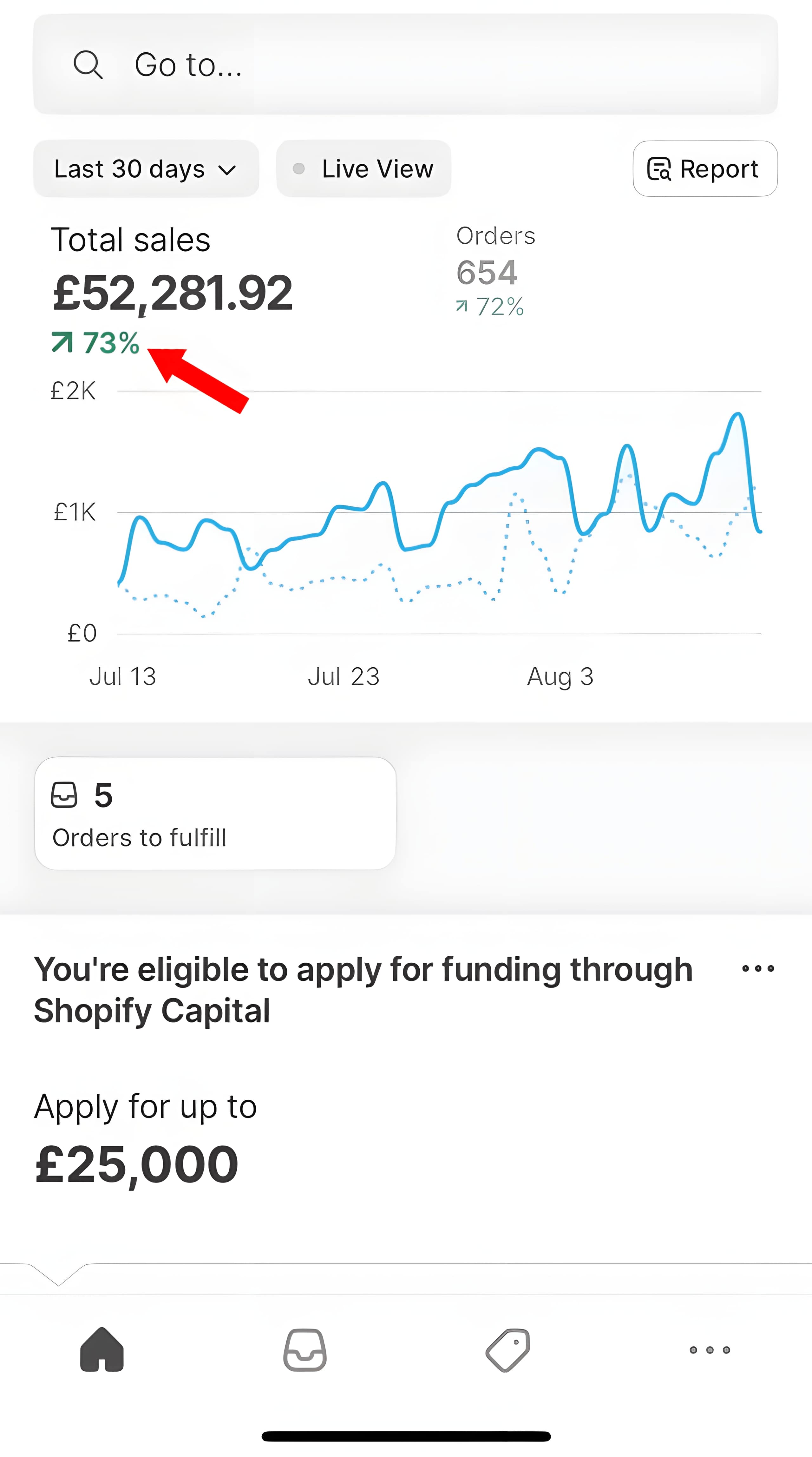812x1457 pixels.
Task: Open the Products tag tab icon
Action: pos(508,1349)
